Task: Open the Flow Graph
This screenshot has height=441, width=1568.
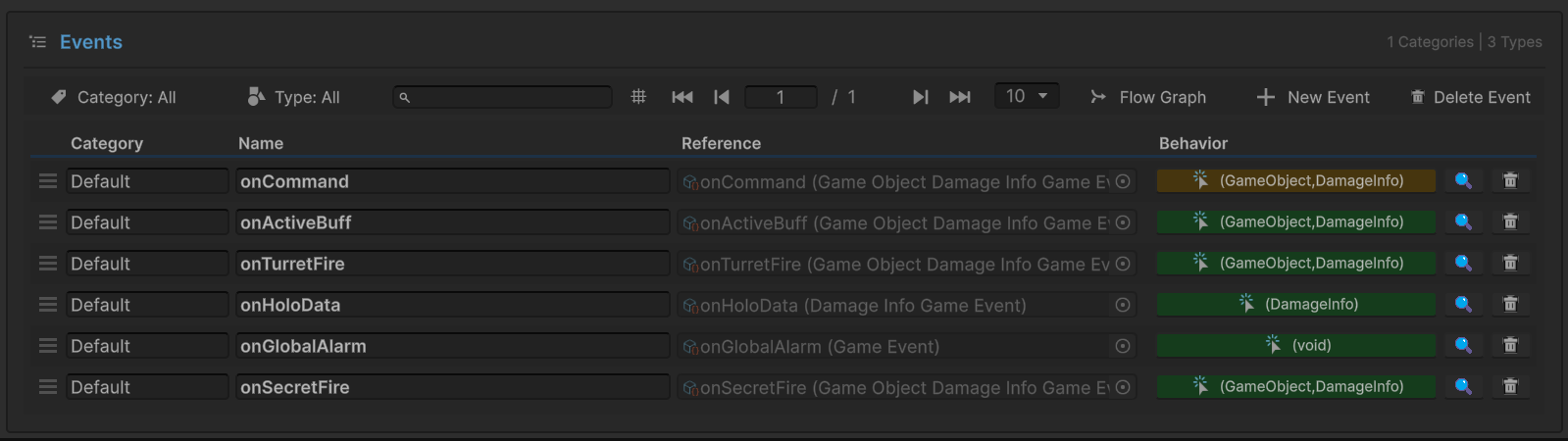Action: (1148, 97)
